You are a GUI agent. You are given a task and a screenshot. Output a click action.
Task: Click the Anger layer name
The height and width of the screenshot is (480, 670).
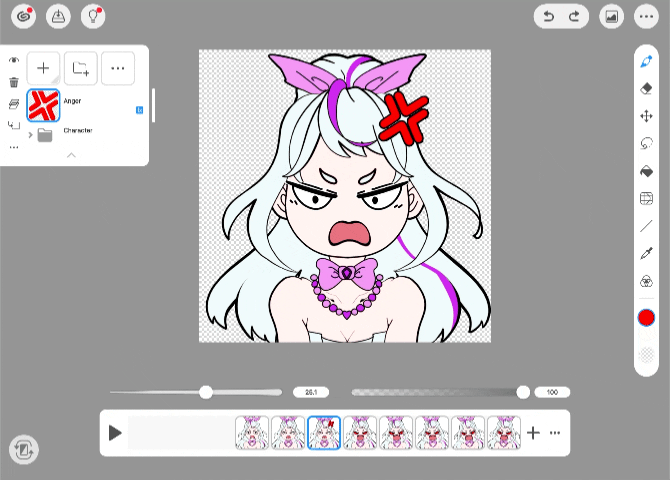[x=72, y=101]
